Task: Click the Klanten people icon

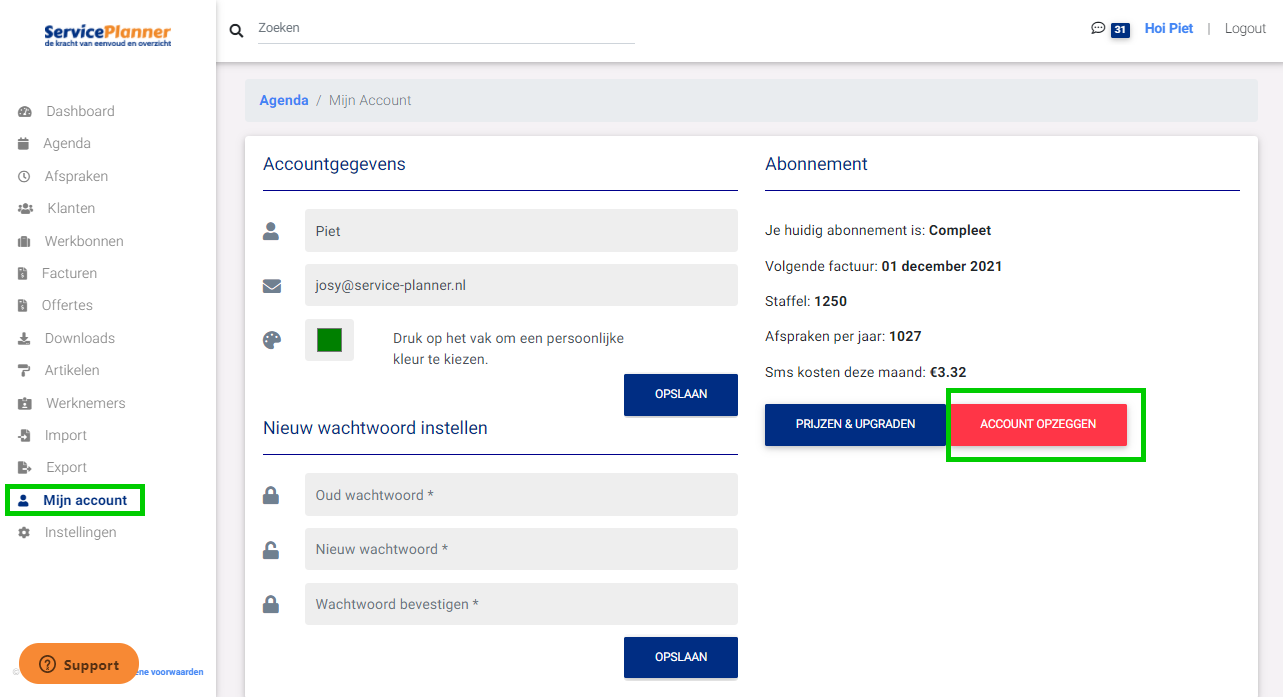Action: tap(26, 209)
